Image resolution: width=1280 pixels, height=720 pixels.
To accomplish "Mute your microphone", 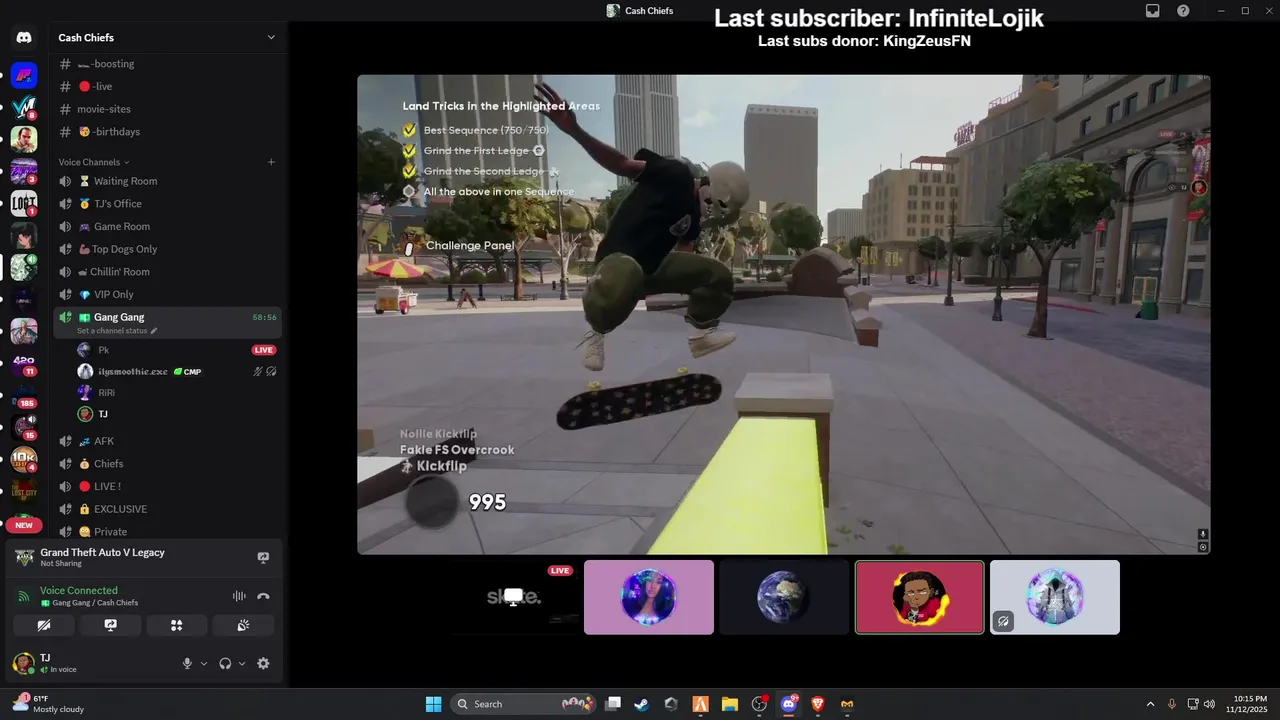I will 187,663.
